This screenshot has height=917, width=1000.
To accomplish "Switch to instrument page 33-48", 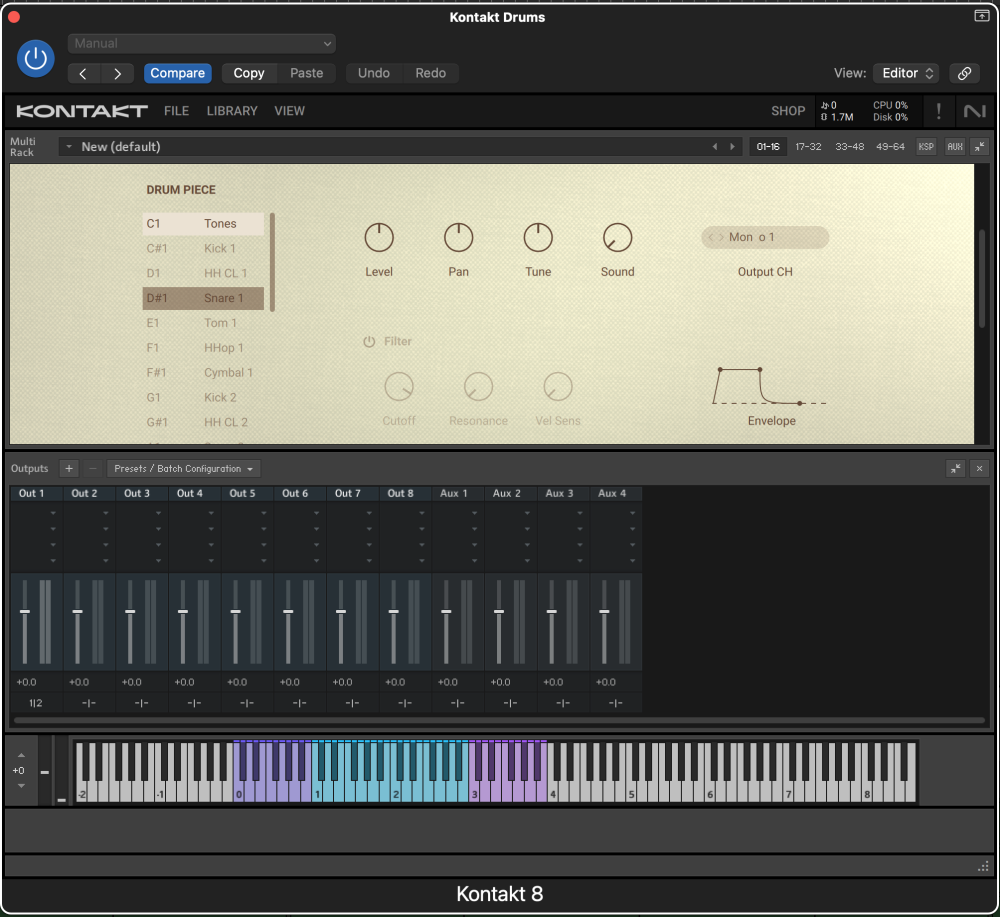I will pyautogui.click(x=849, y=147).
